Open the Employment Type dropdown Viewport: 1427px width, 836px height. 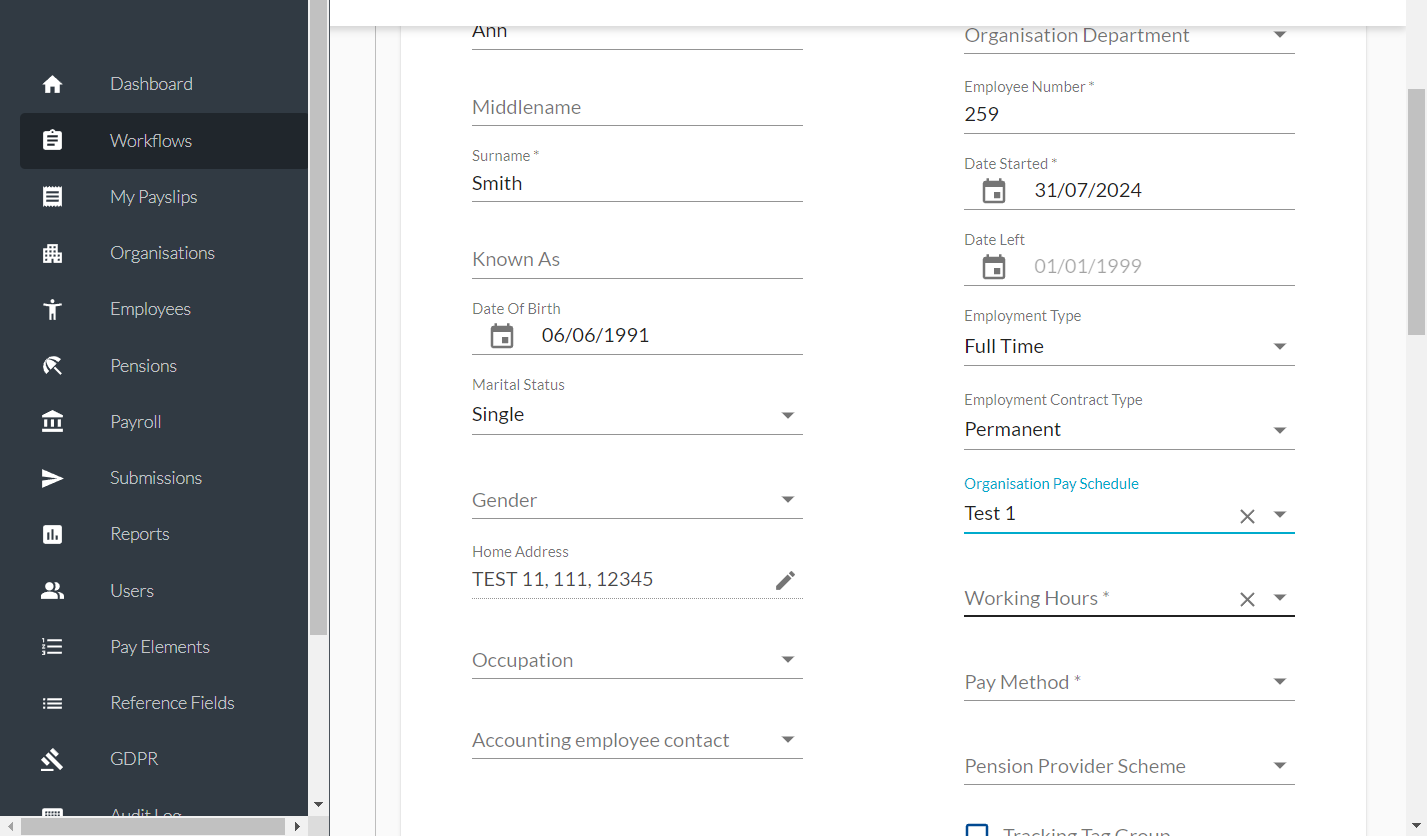coord(1280,347)
